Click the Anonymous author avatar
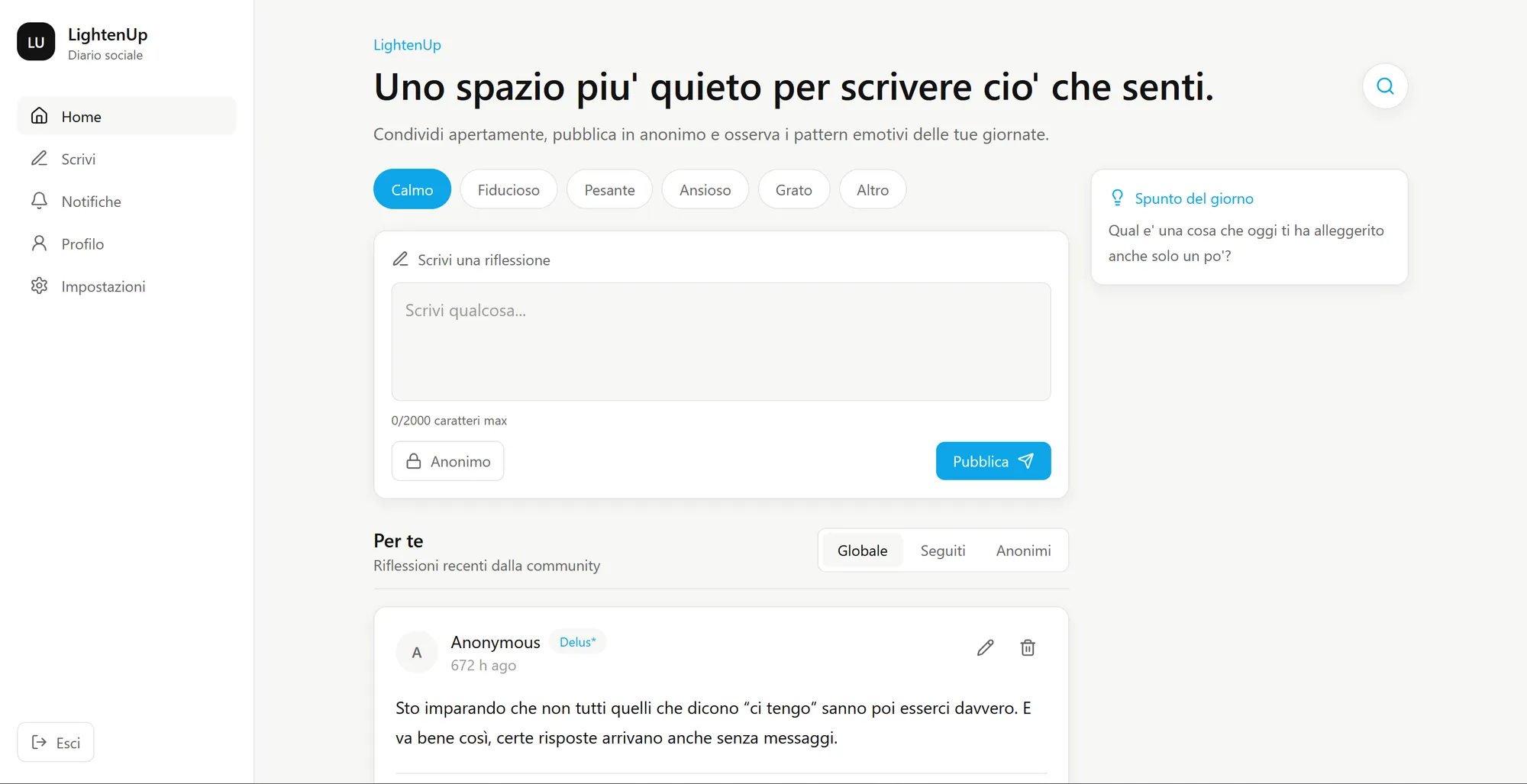This screenshot has height=784, width=1527. (x=417, y=653)
